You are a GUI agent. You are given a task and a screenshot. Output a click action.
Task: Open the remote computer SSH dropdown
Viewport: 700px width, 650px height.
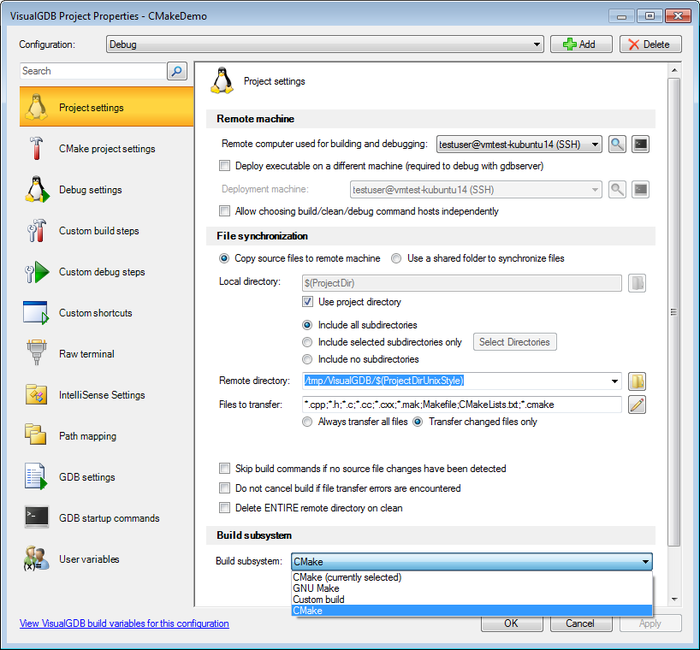(519, 144)
